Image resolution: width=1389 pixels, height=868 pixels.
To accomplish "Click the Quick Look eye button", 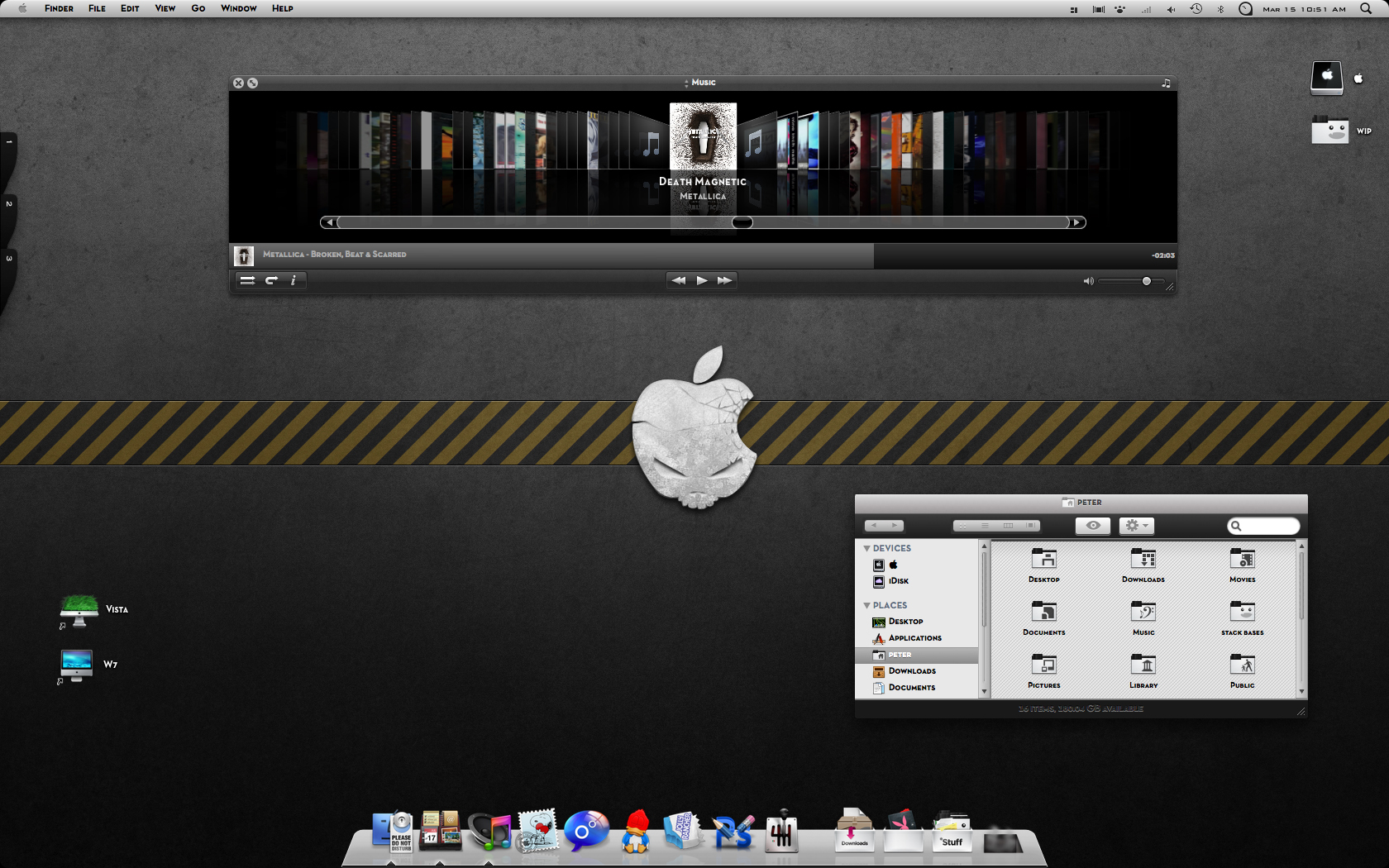I will 1093,526.
